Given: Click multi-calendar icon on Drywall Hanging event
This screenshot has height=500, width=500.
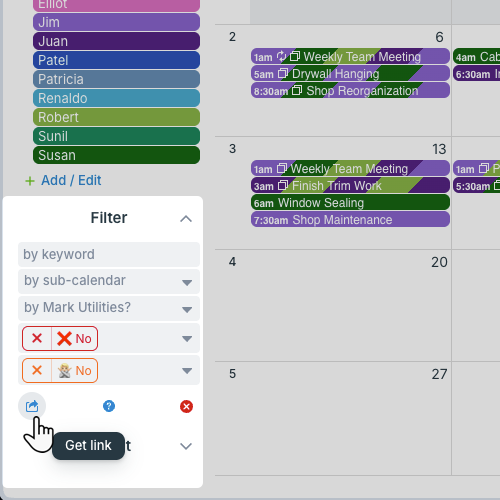Looking at the screenshot, I should [x=283, y=73].
